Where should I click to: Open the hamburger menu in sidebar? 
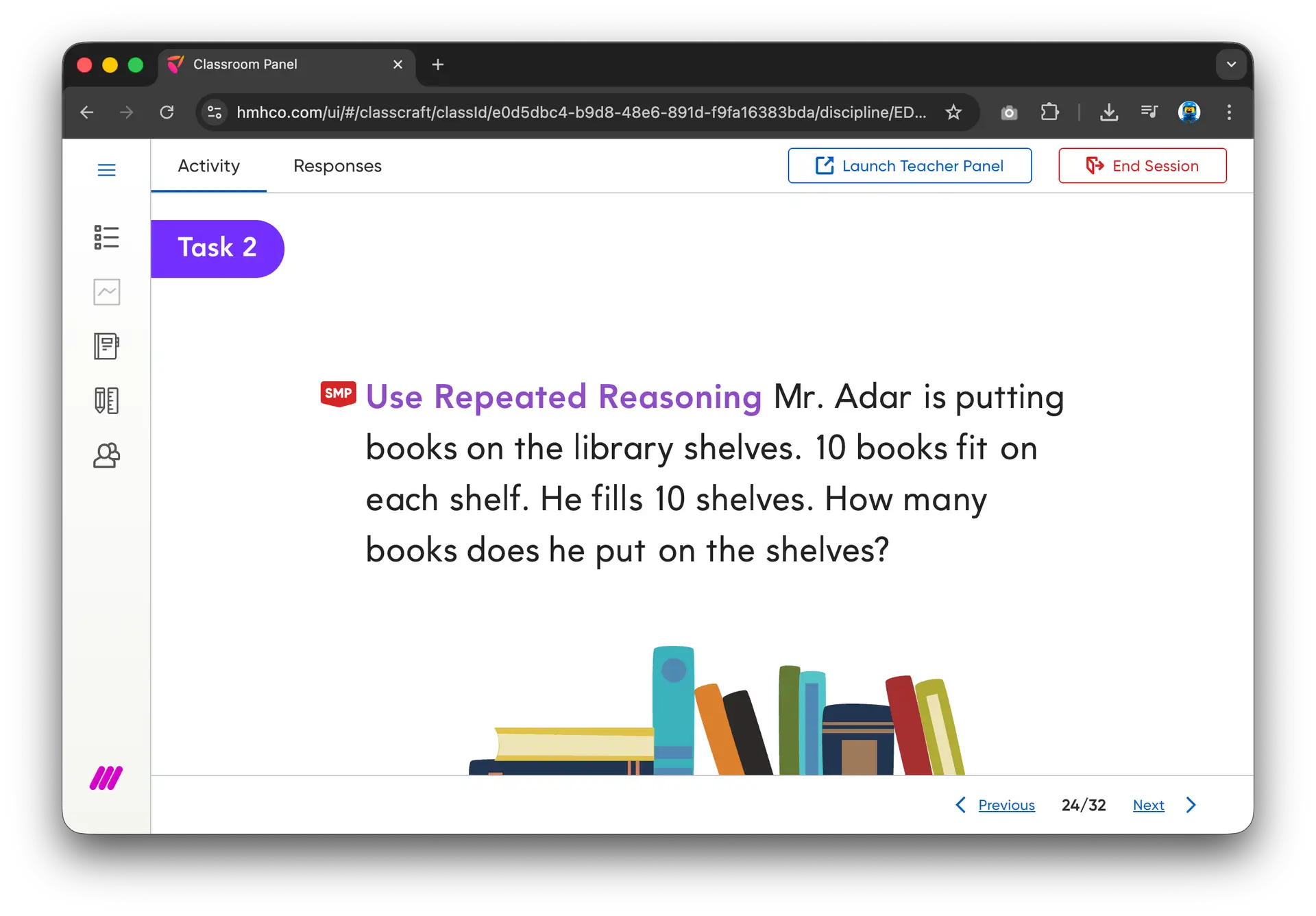[106, 170]
